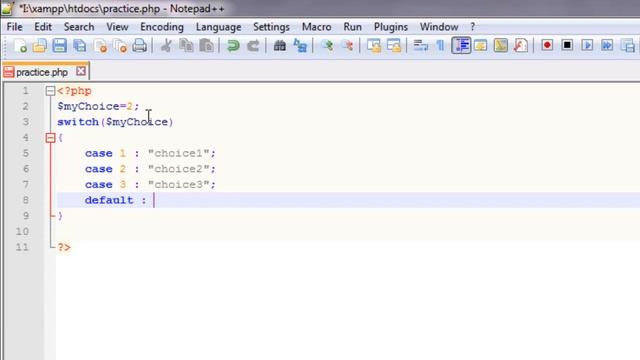Screen dimensions: 640x360
Task: Create a new document from the toolbar
Action: pos(20,46)
